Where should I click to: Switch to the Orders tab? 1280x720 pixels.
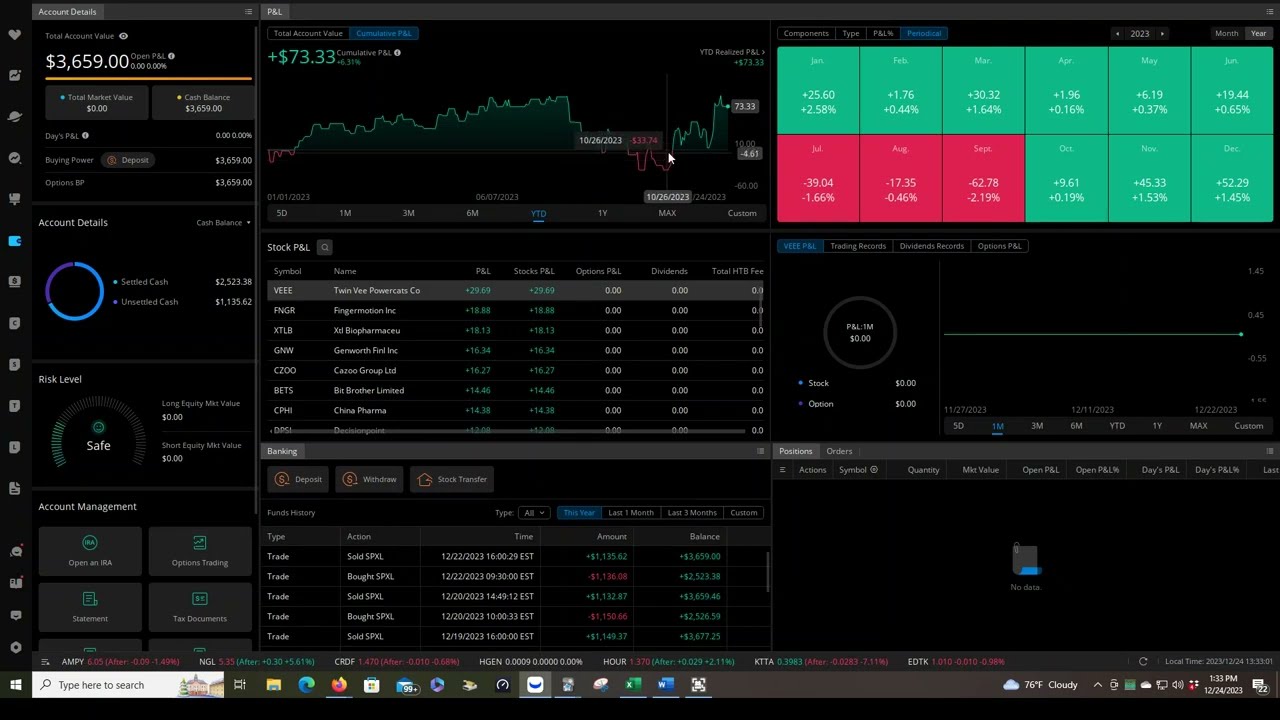[x=839, y=451]
